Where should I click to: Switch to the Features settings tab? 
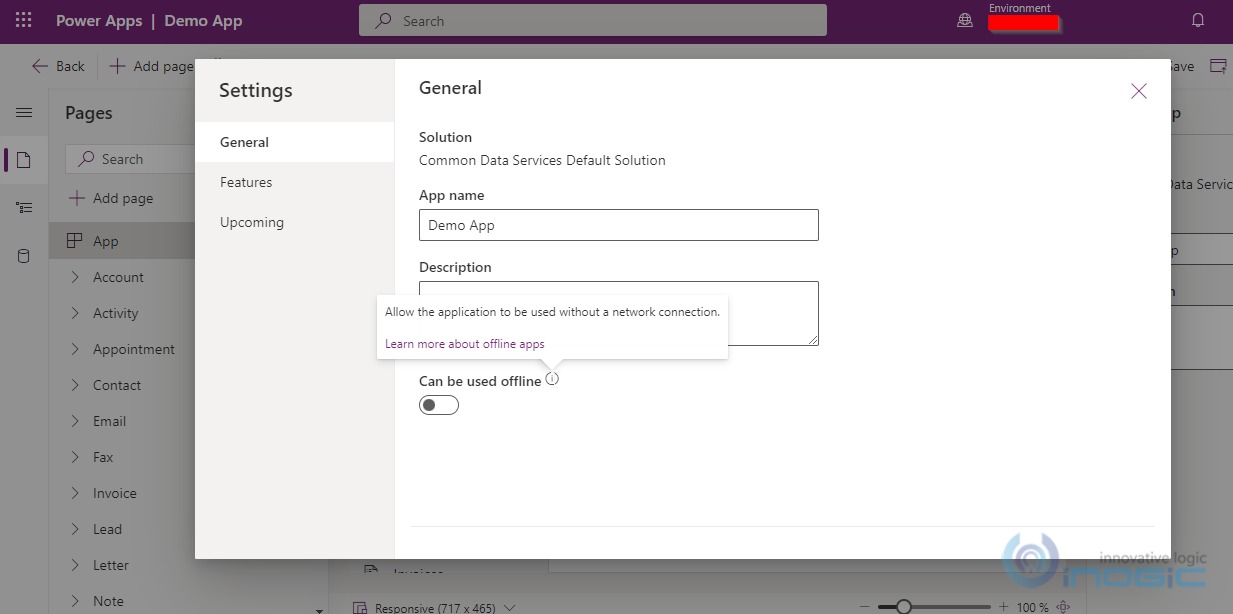(x=295, y=182)
